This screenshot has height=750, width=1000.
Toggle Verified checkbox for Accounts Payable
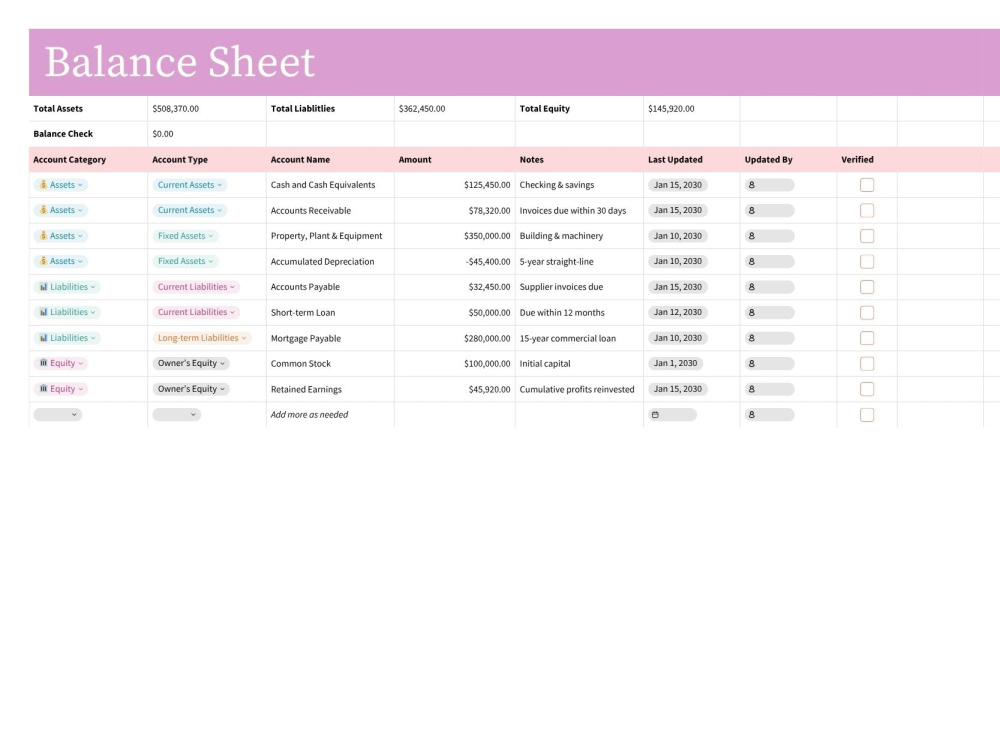pyautogui.click(x=867, y=287)
